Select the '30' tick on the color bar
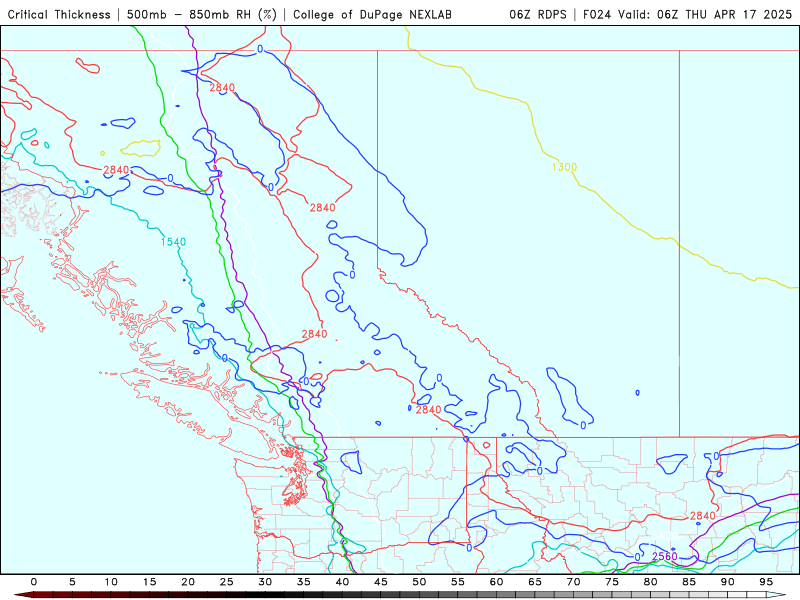 [x=265, y=582]
